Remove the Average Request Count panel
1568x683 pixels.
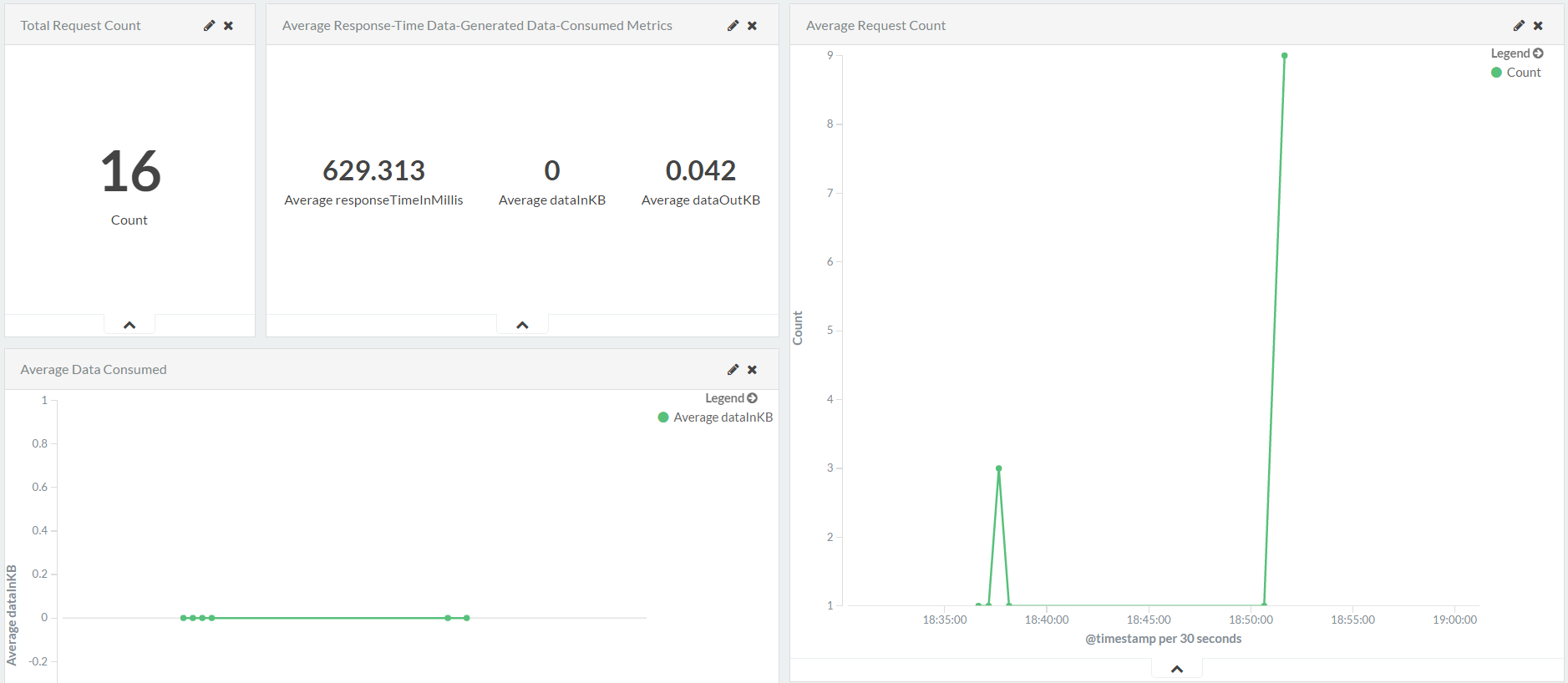[1538, 26]
